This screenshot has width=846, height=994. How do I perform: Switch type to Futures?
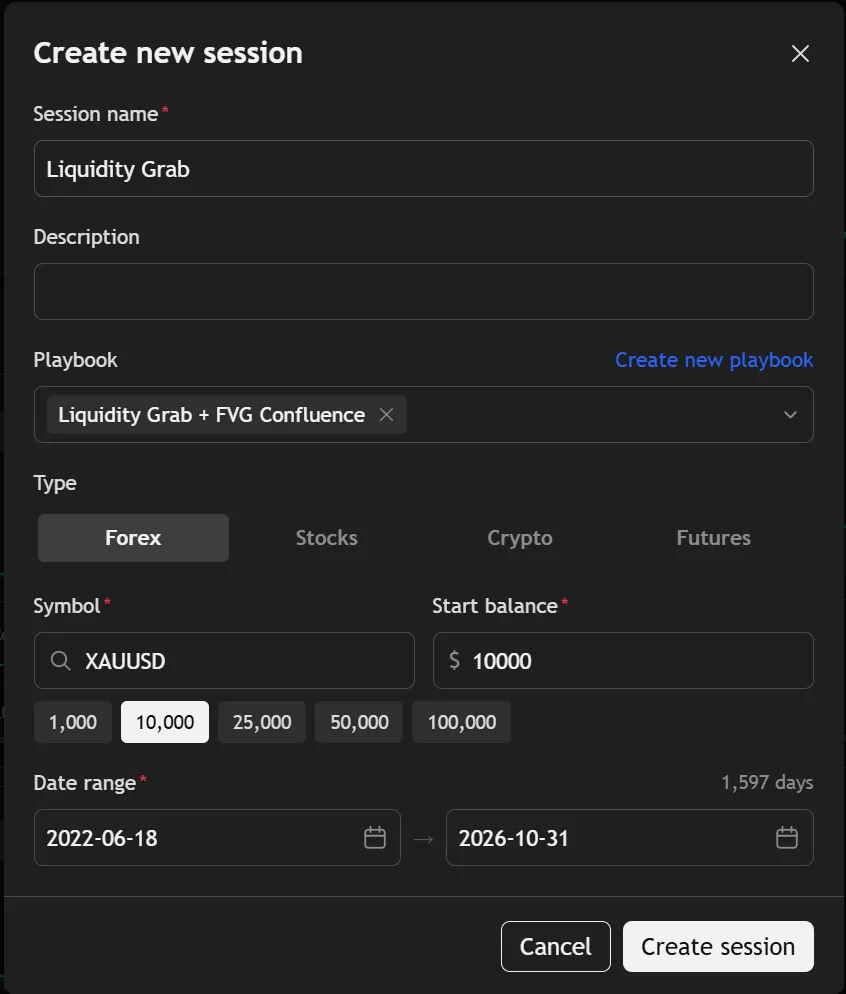click(714, 538)
